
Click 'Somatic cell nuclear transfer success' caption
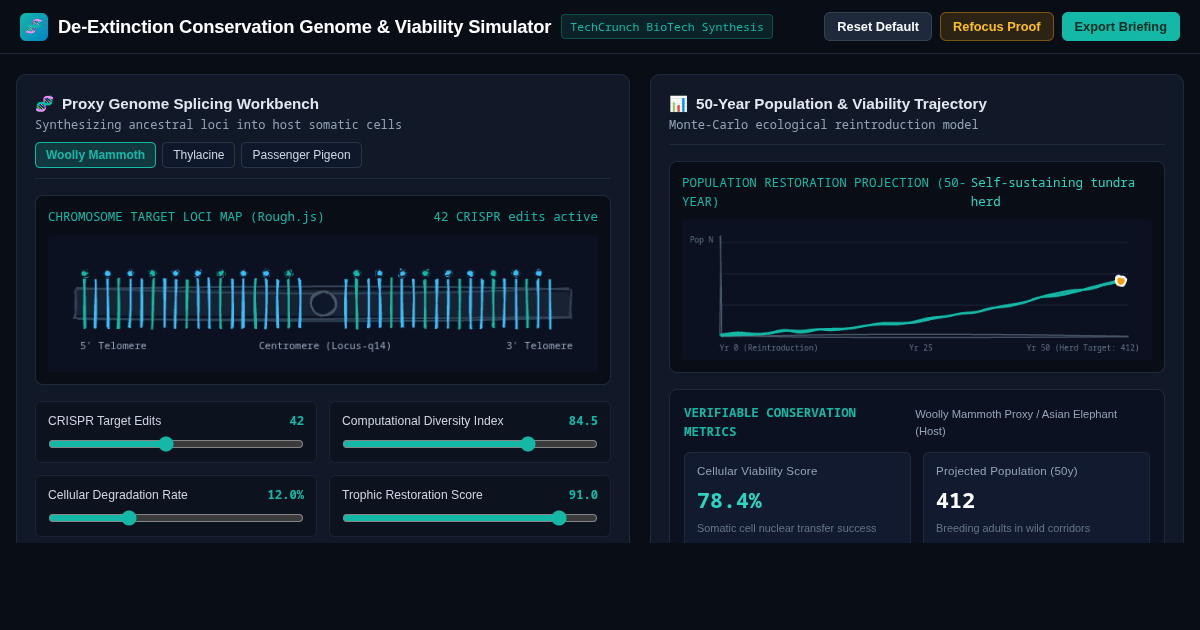tap(787, 528)
